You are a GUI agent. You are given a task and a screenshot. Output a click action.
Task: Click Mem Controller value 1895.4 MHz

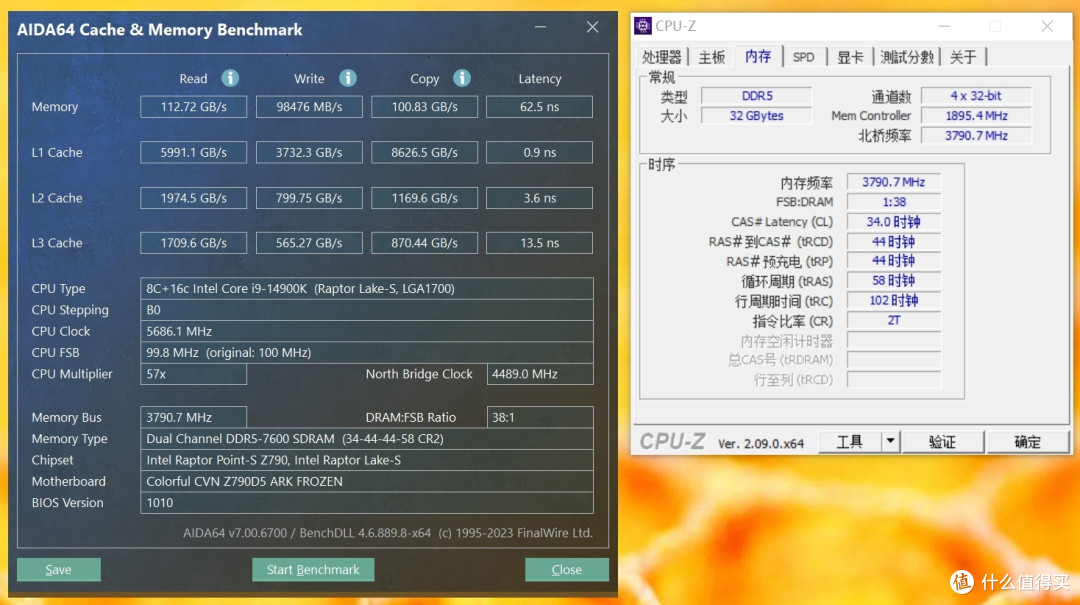976,116
